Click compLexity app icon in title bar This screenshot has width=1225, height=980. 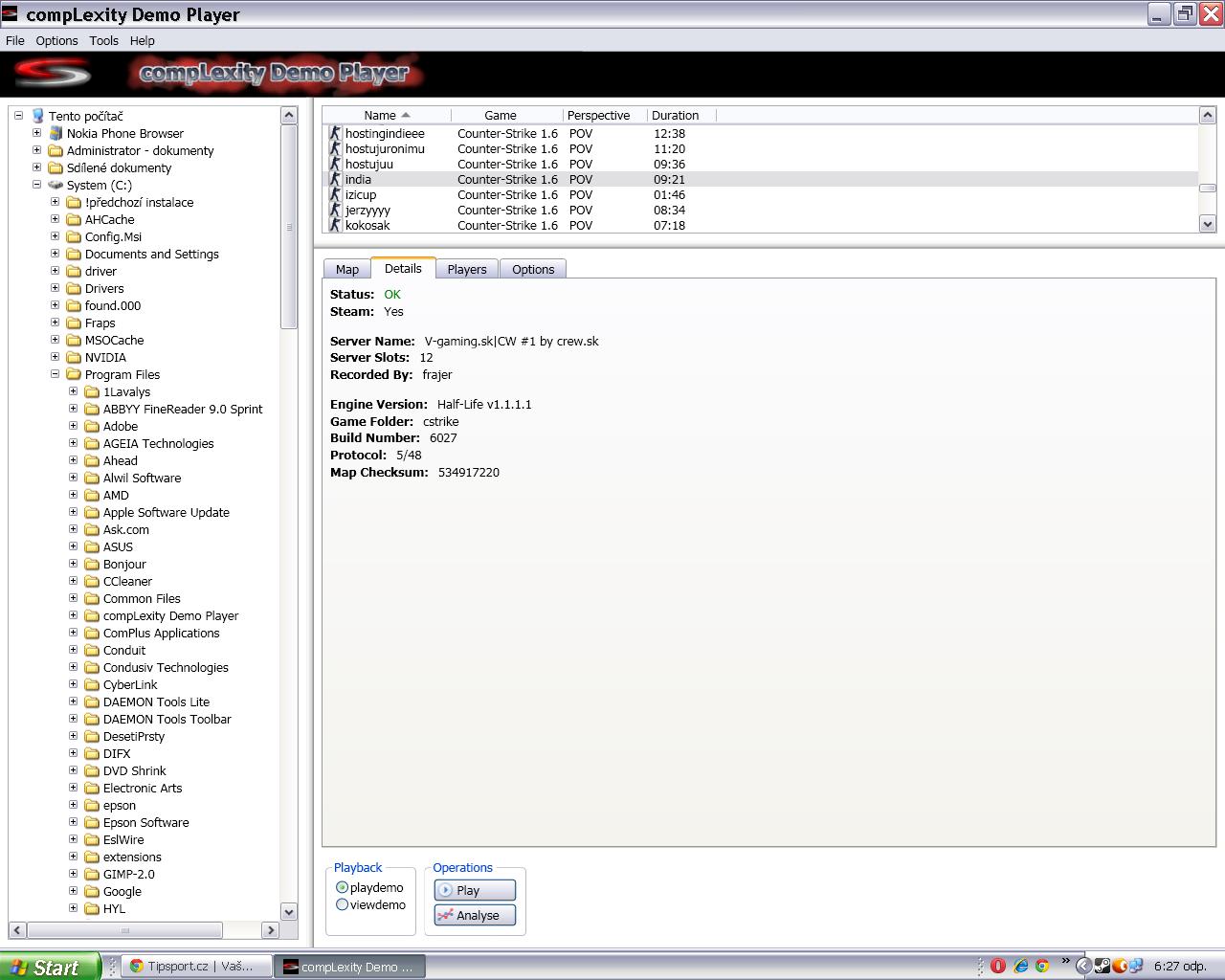click(10, 13)
